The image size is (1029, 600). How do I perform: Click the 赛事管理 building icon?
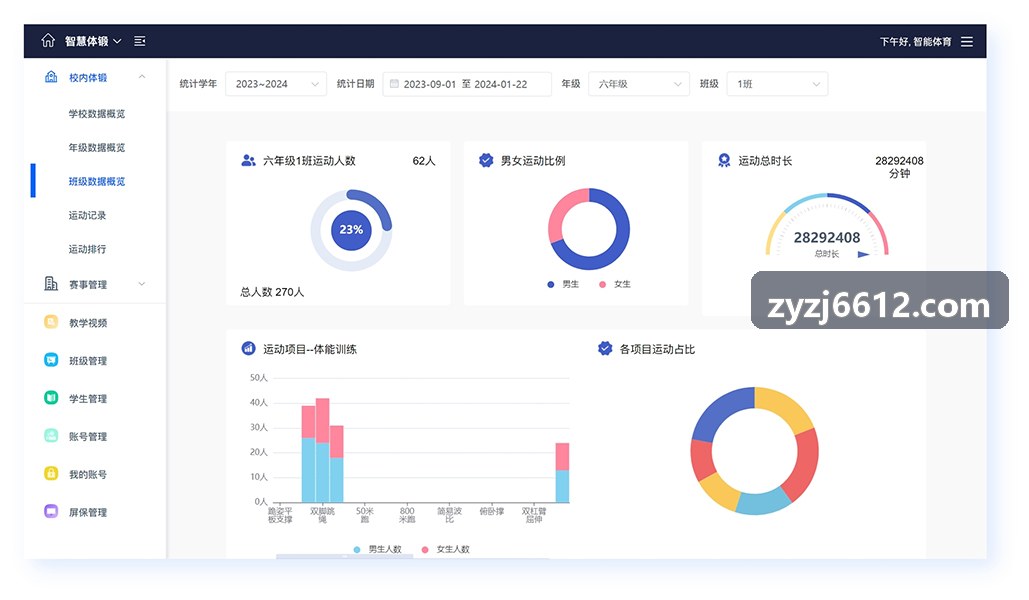(51, 284)
